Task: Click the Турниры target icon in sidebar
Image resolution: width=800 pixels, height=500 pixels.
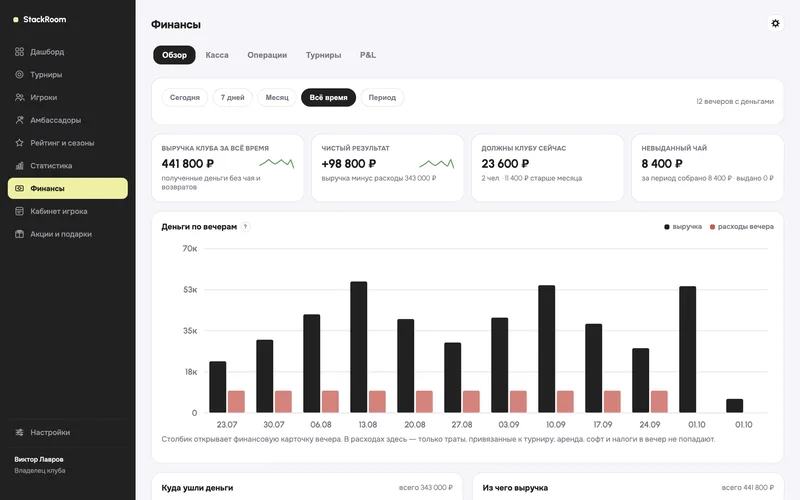Action: pos(19,74)
